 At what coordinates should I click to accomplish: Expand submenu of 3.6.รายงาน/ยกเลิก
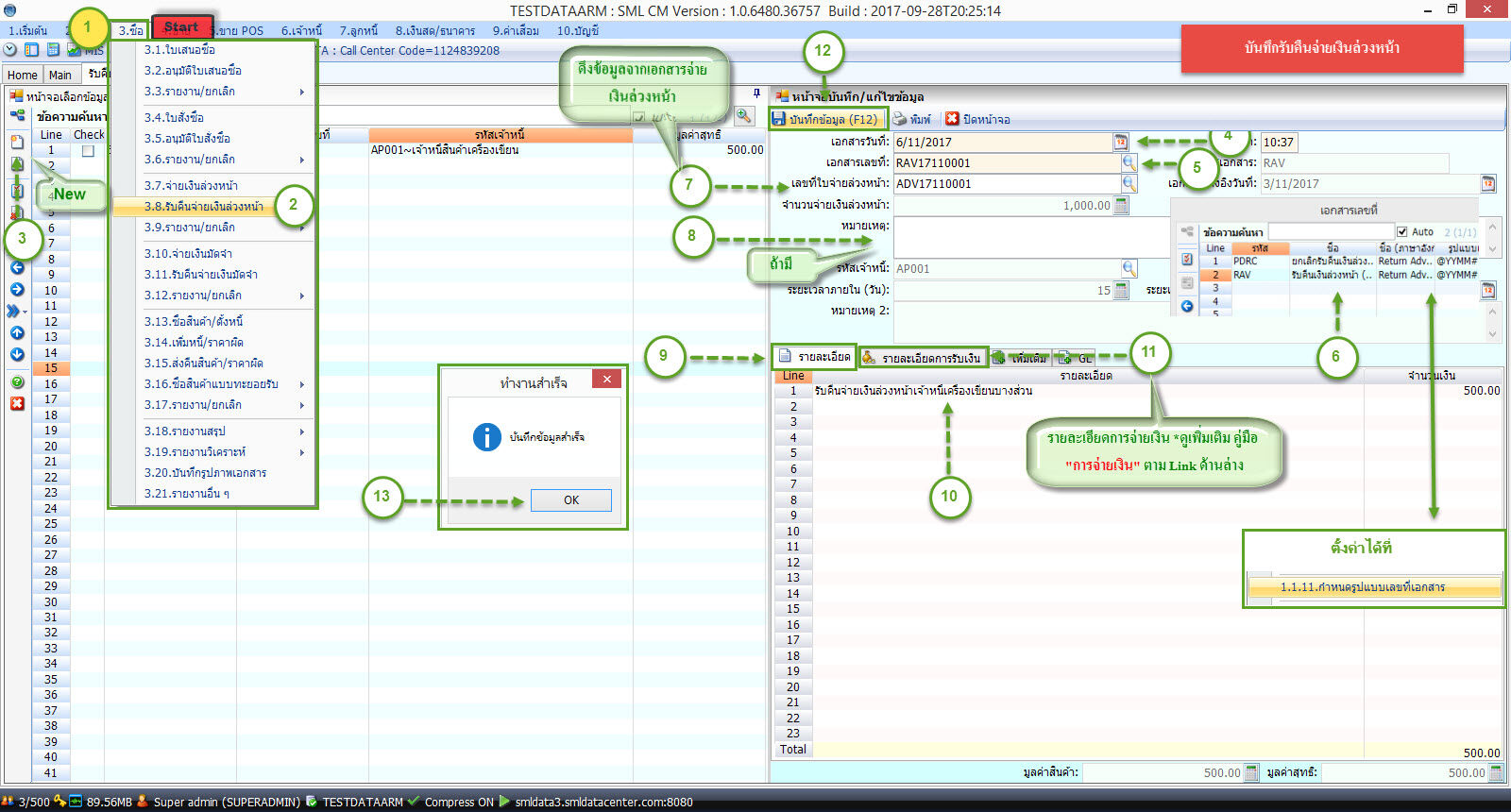click(x=302, y=160)
